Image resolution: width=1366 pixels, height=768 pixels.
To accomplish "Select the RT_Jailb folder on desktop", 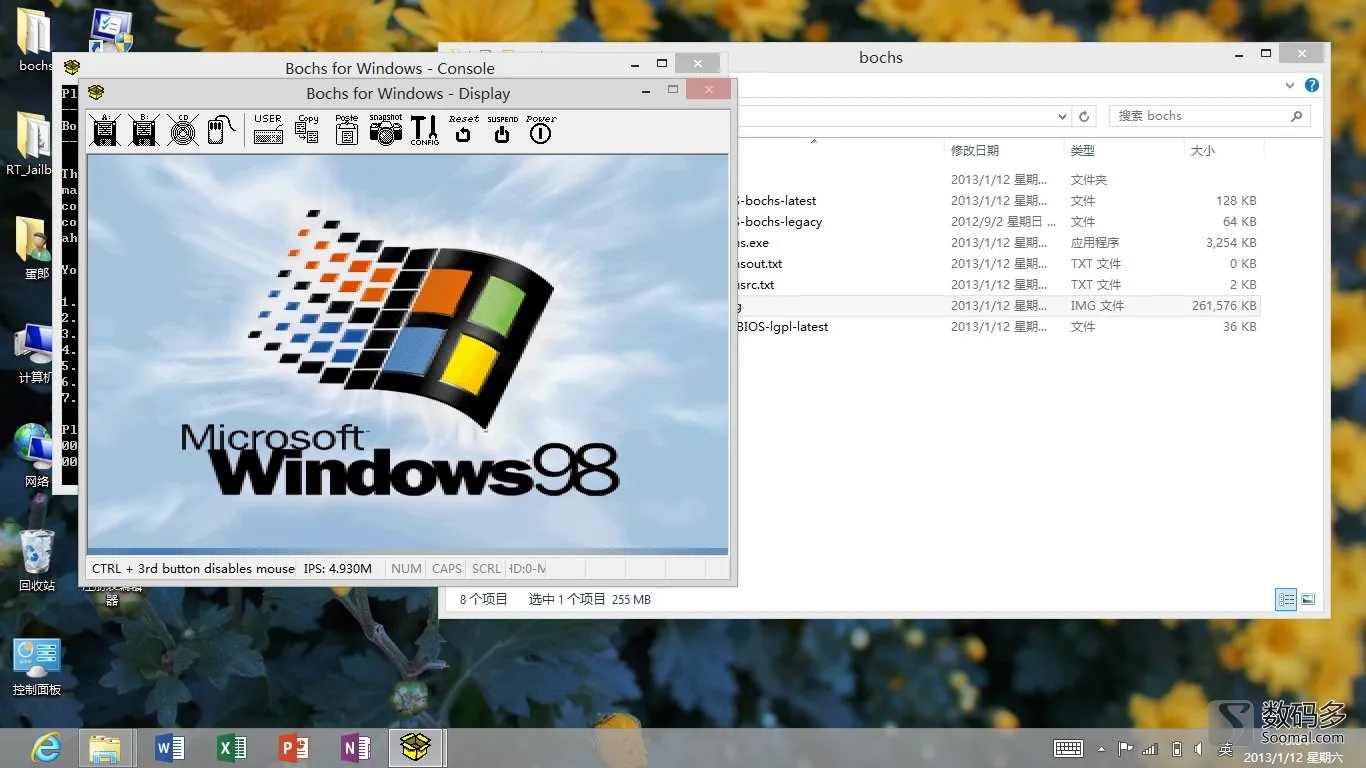I will [x=29, y=143].
